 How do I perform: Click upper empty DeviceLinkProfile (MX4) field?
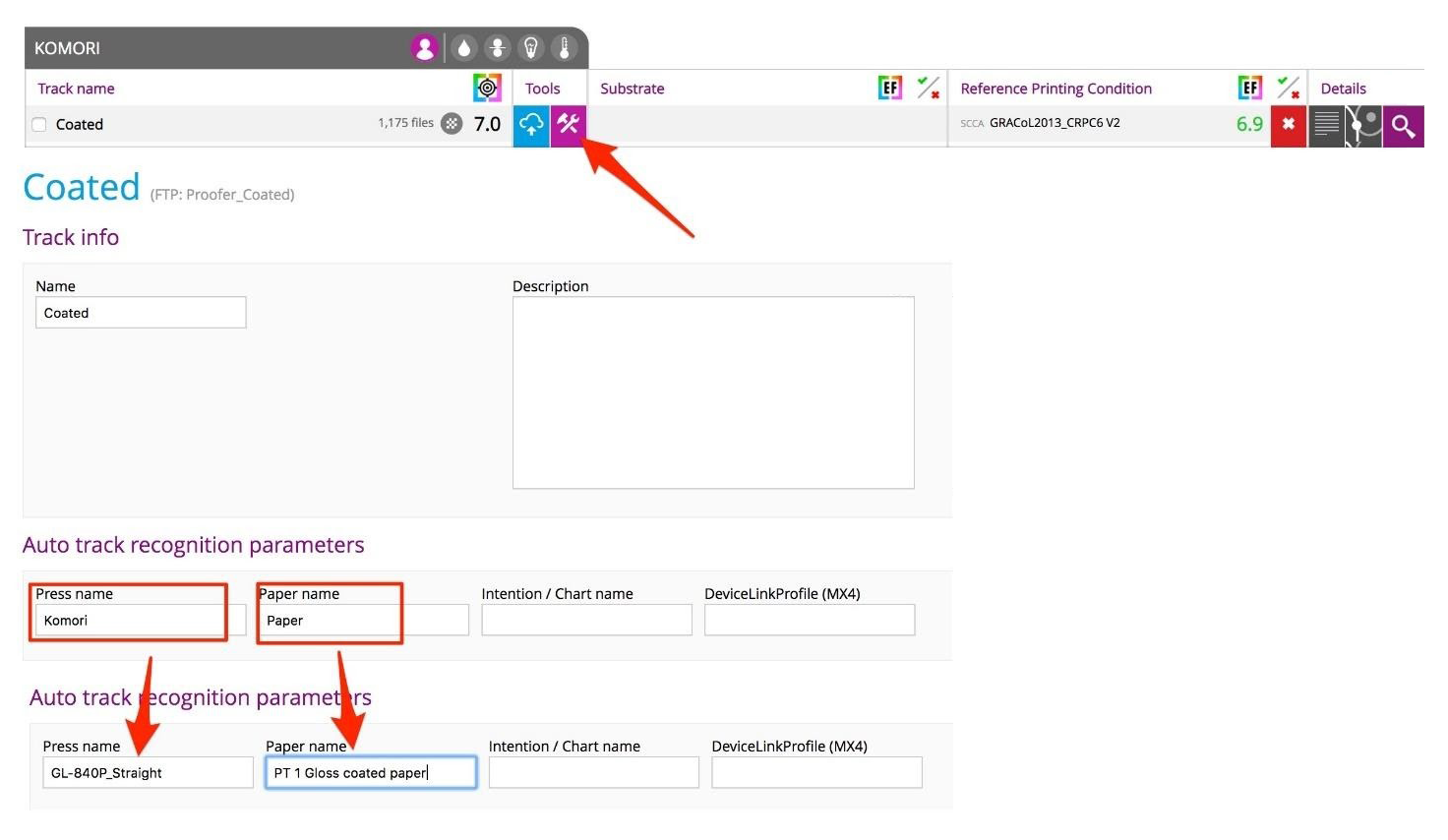coord(810,621)
